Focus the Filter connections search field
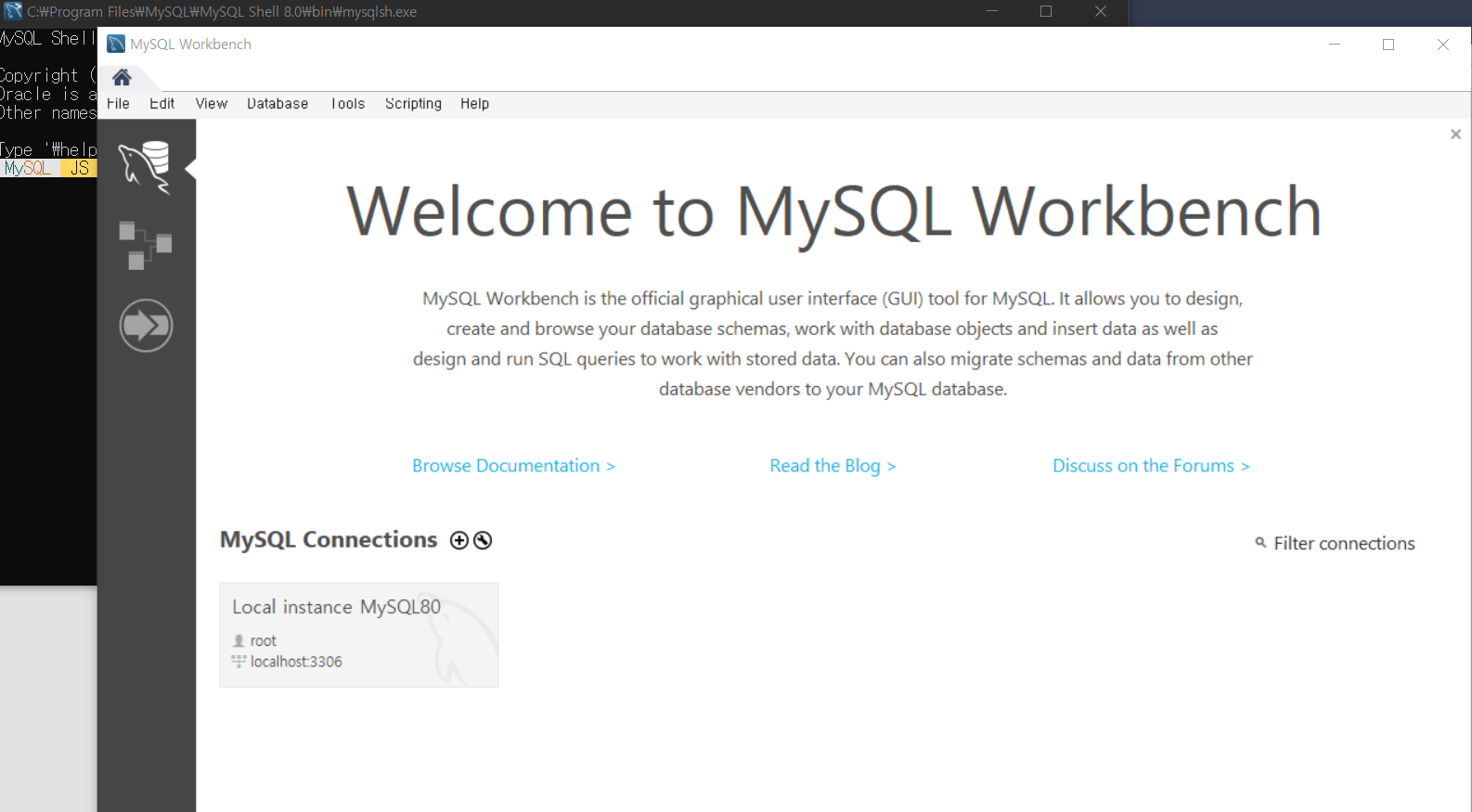Image resolution: width=1472 pixels, height=812 pixels. (1344, 544)
